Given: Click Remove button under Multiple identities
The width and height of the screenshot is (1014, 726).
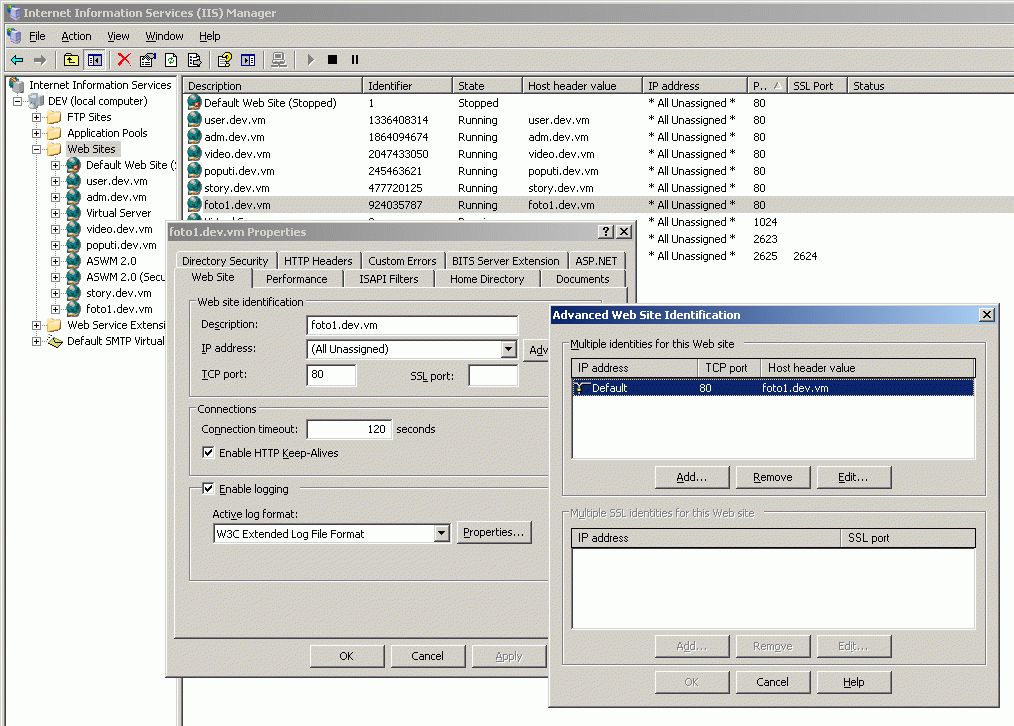Looking at the screenshot, I should 773,477.
